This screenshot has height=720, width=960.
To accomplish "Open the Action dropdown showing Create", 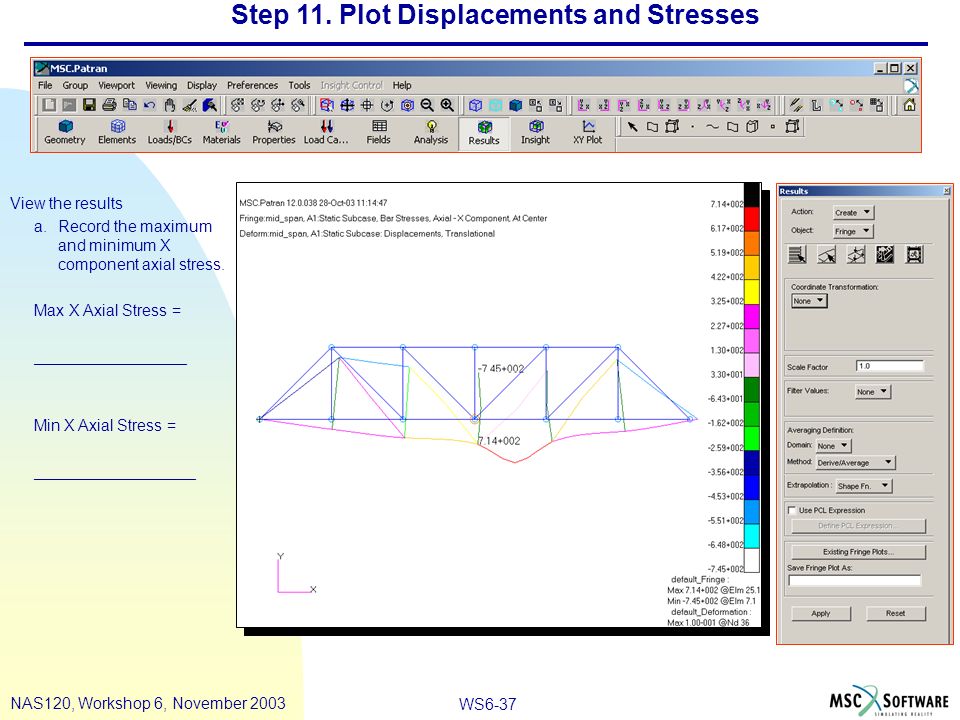I will (853, 212).
